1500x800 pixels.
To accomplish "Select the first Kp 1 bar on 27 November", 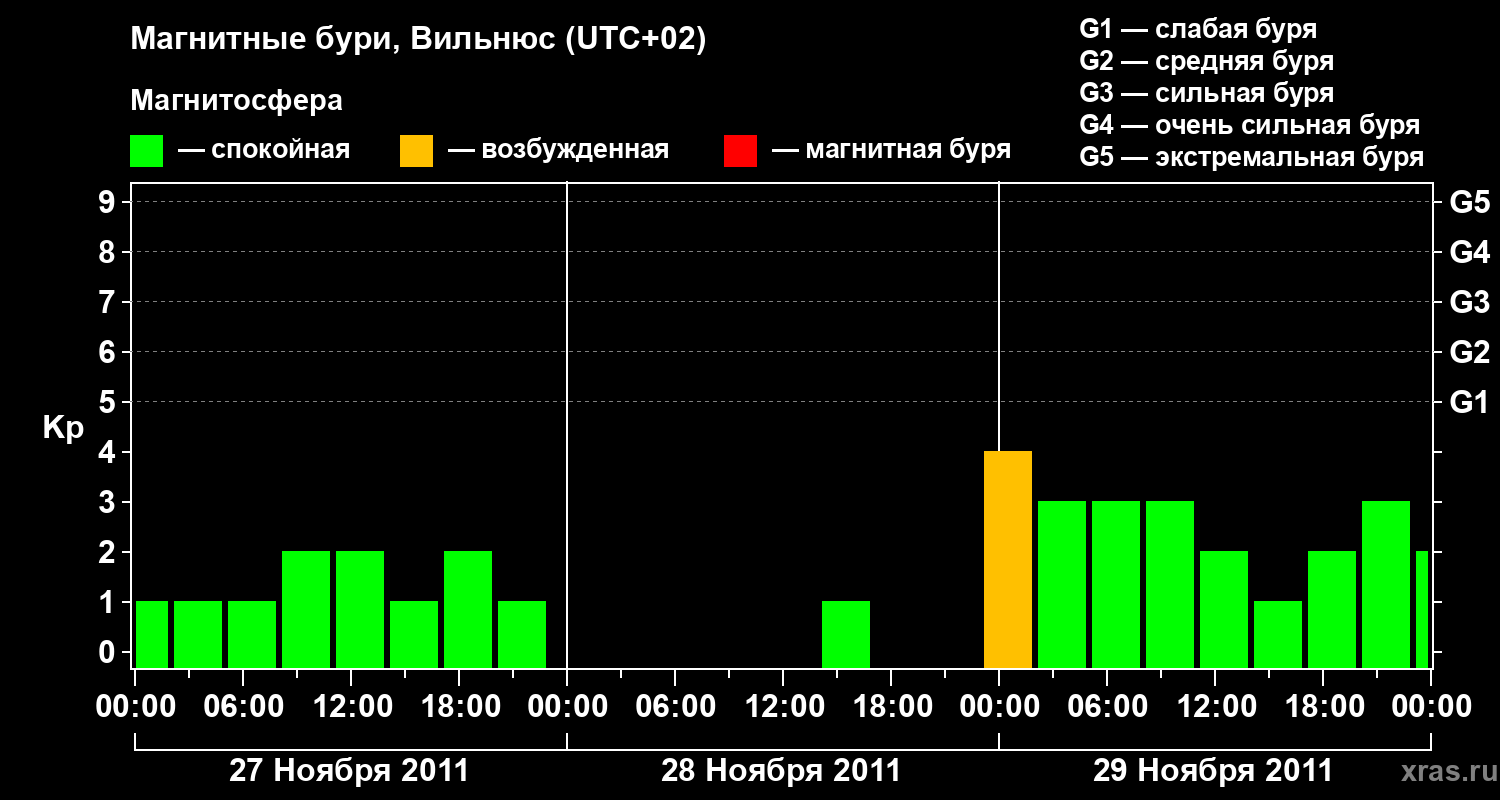I will [x=152, y=635].
